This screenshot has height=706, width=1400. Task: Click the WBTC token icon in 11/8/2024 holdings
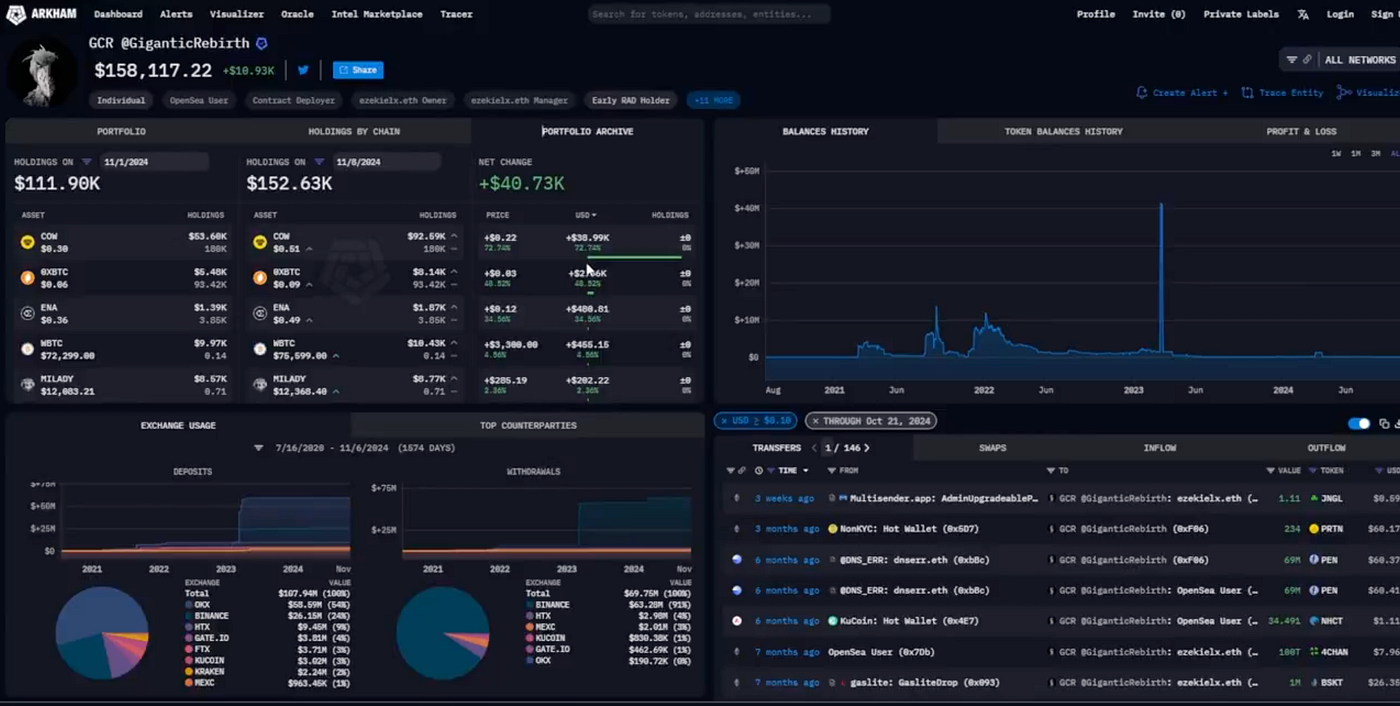[260, 349]
